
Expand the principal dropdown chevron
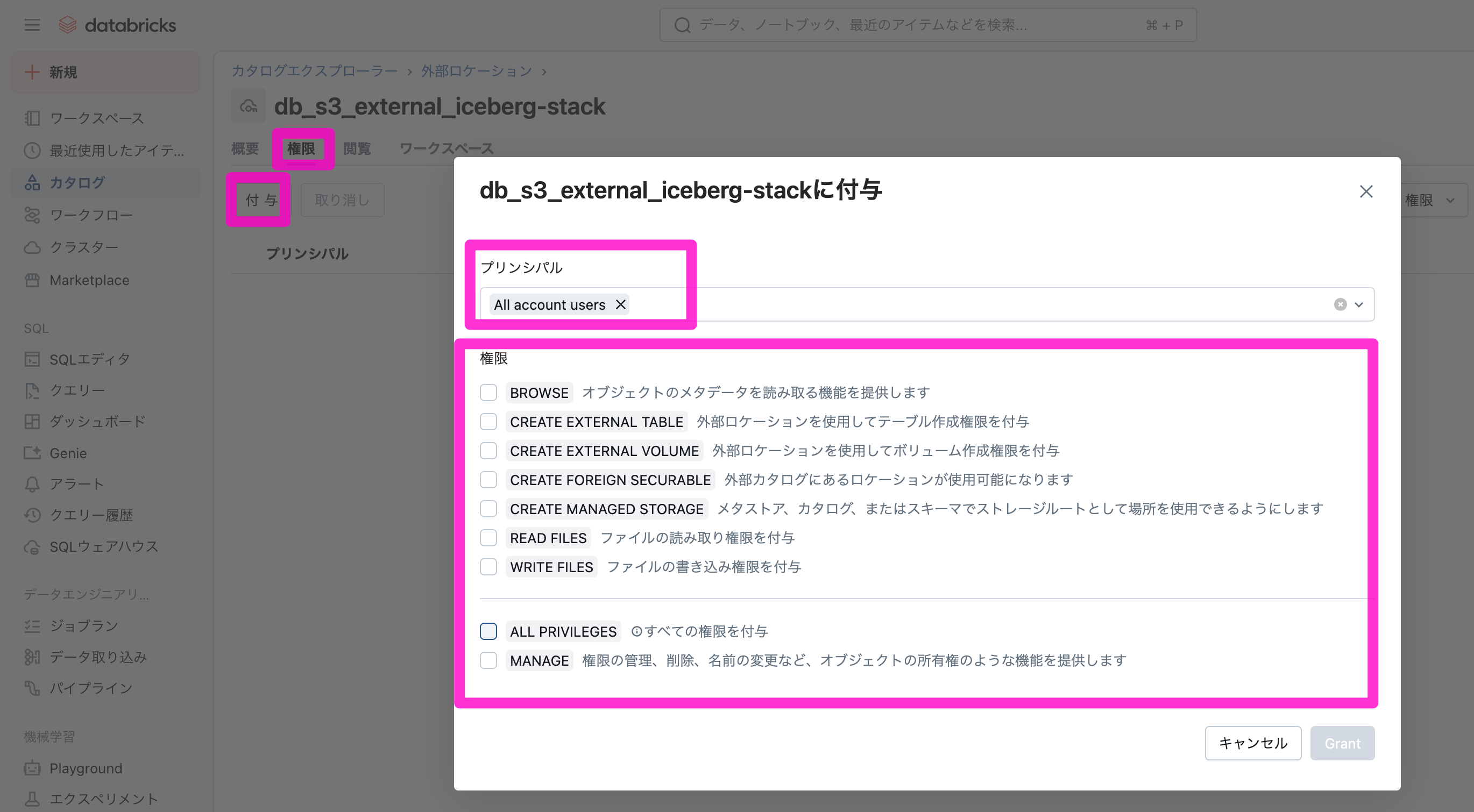click(x=1359, y=304)
